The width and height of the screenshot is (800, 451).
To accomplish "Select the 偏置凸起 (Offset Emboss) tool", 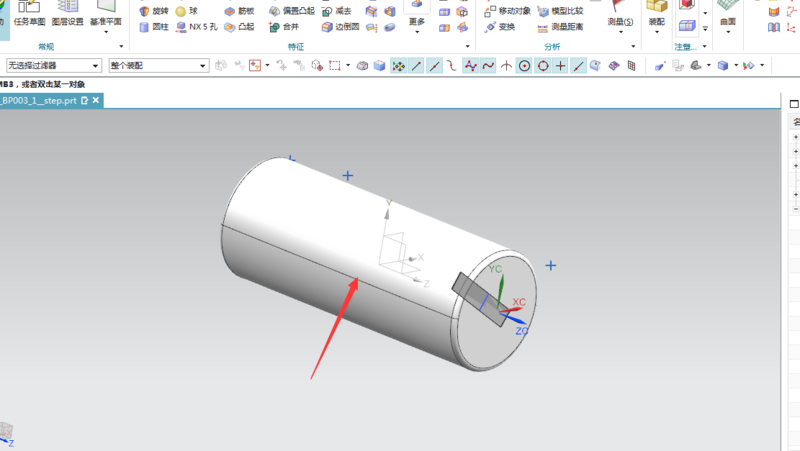I will pyautogui.click(x=292, y=11).
